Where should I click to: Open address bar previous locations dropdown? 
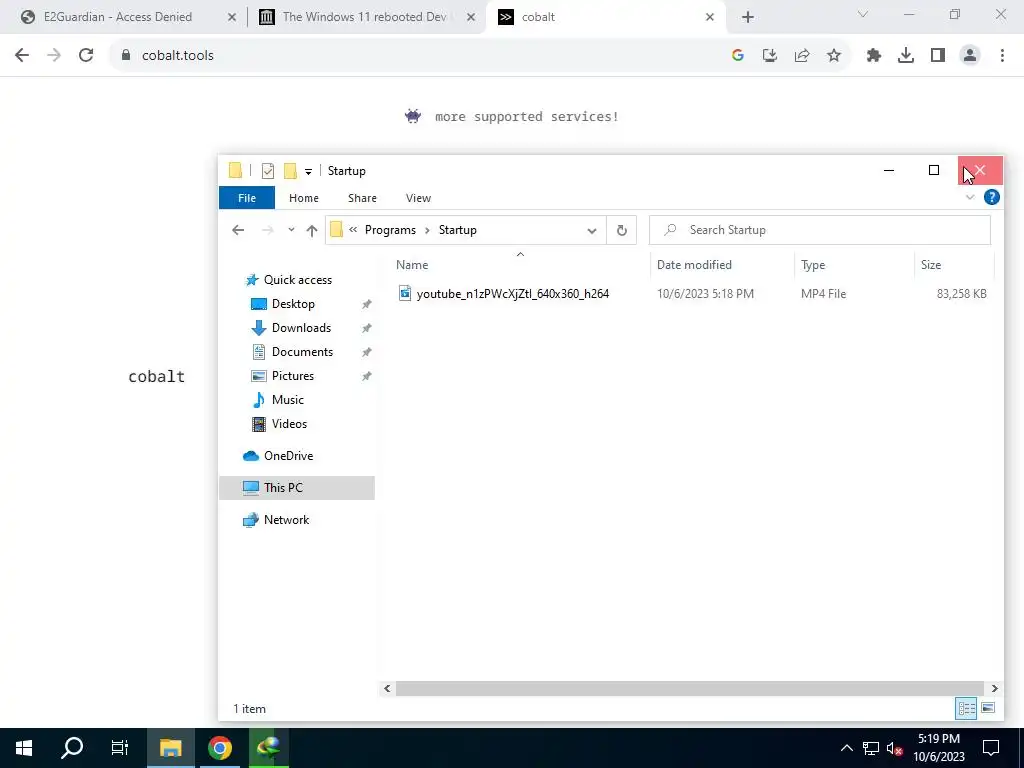[x=592, y=231]
